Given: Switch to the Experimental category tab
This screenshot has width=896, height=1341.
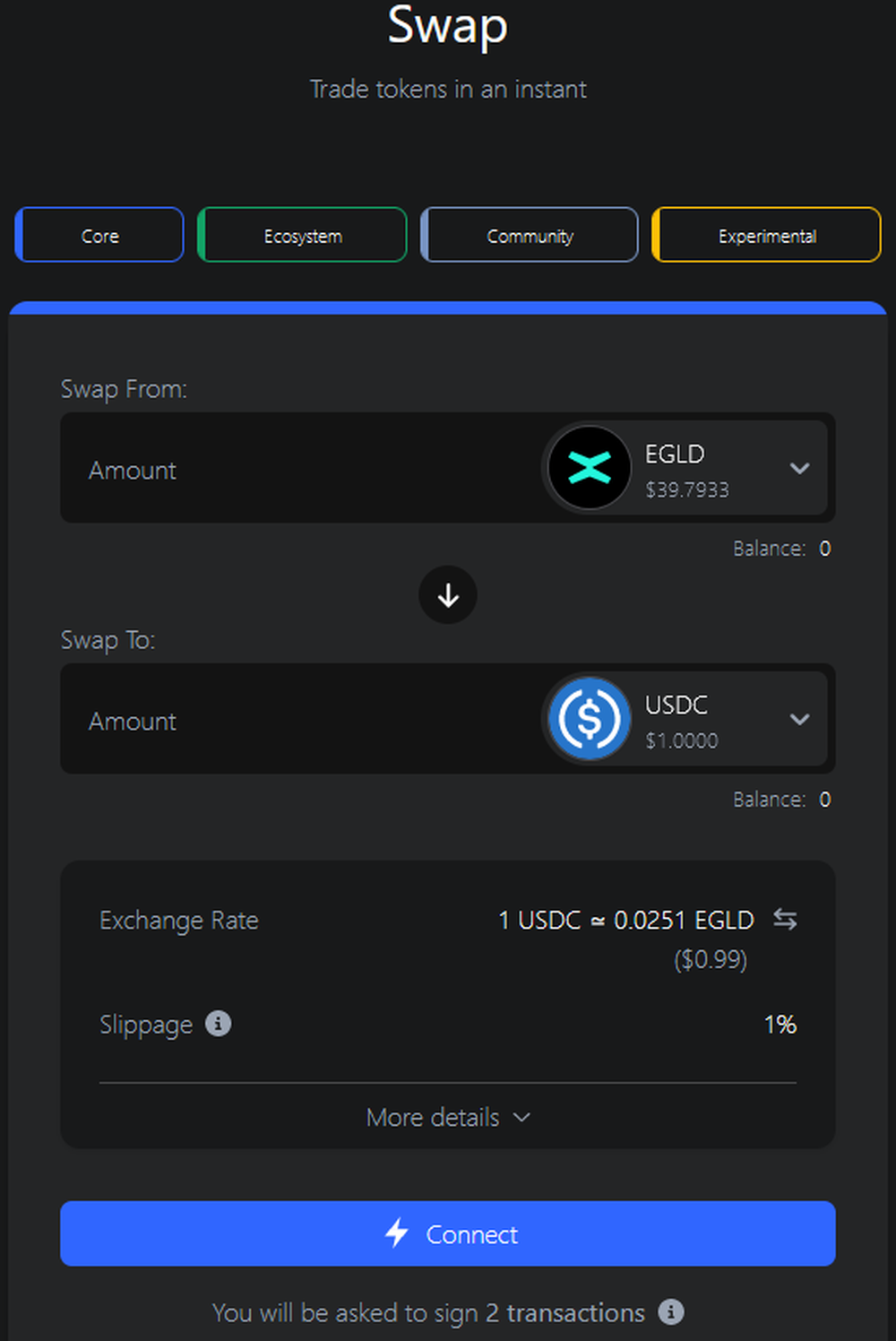Looking at the screenshot, I should pos(767,236).
